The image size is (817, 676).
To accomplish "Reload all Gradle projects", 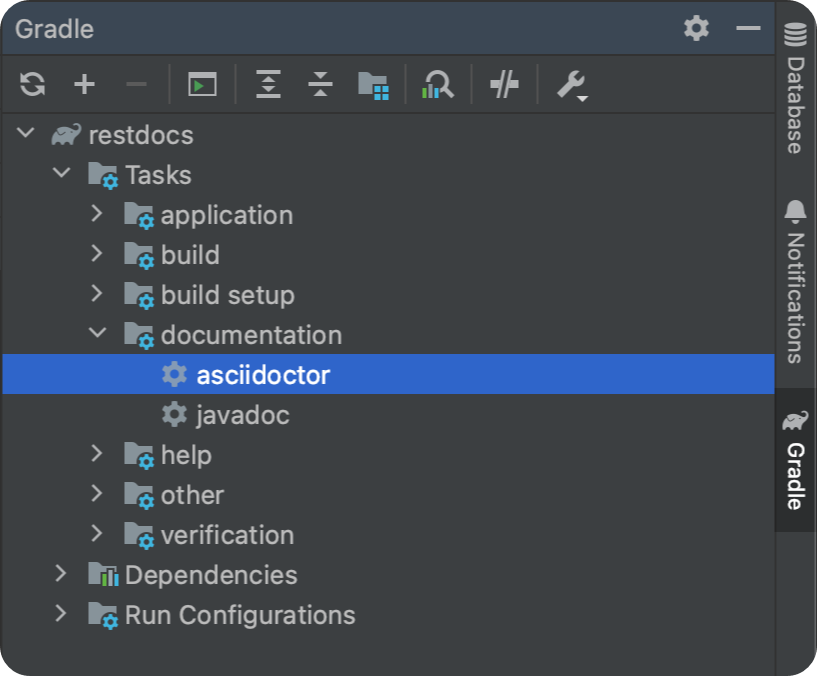I will 32,84.
